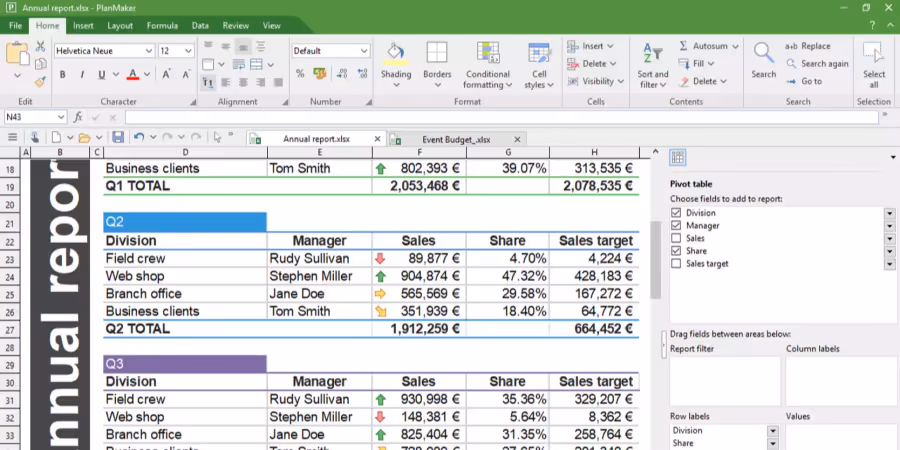
Task: Open the font name dropdown
Action: [149, 51]
